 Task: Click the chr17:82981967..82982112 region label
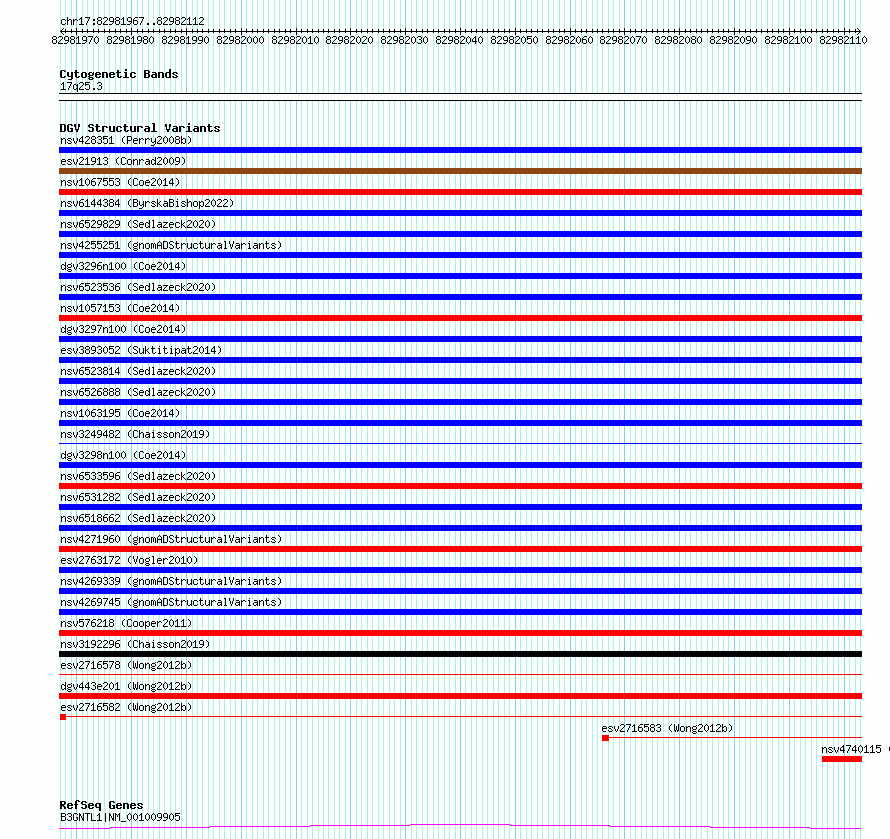132,21
